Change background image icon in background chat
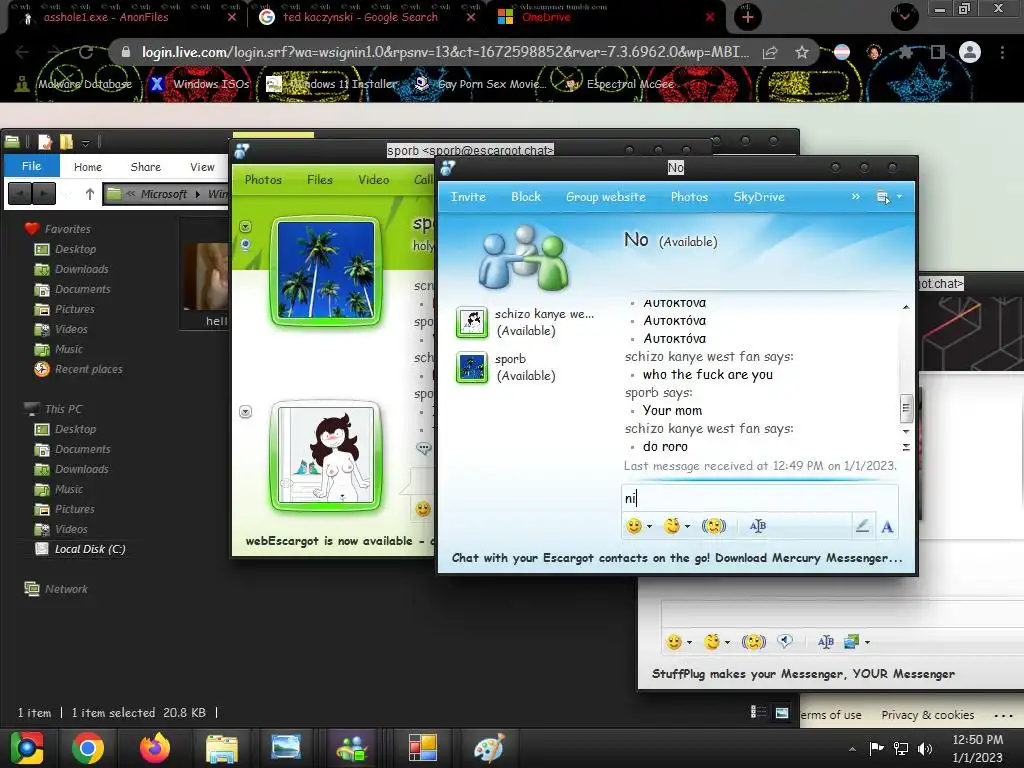Viewport: 1024px width, 768px height. pyautogui.click(x=851, y=642)
